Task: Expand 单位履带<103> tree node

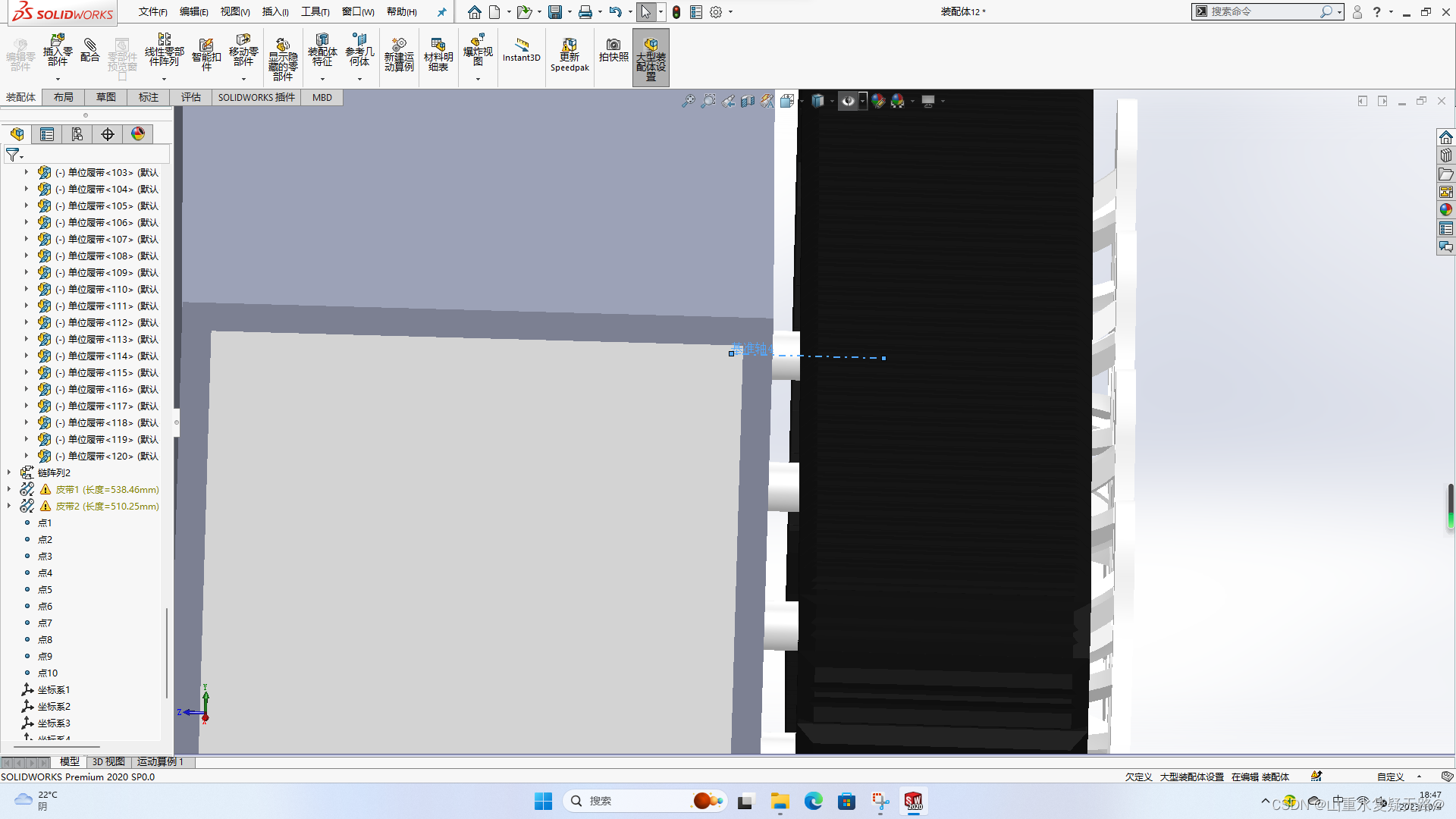Action: point(27,172)
